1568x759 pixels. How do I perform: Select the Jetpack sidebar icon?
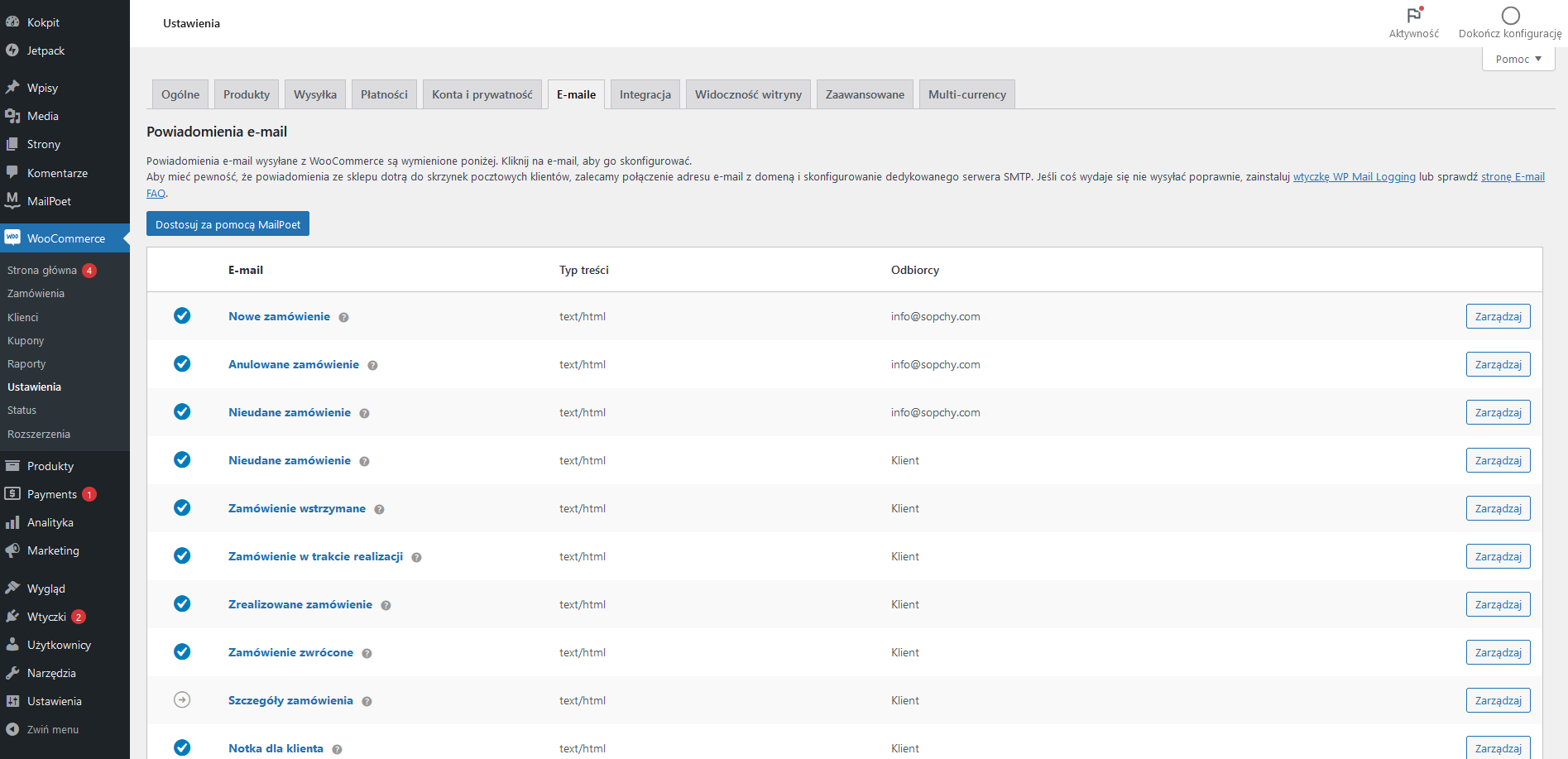click(x=12, y=50)
